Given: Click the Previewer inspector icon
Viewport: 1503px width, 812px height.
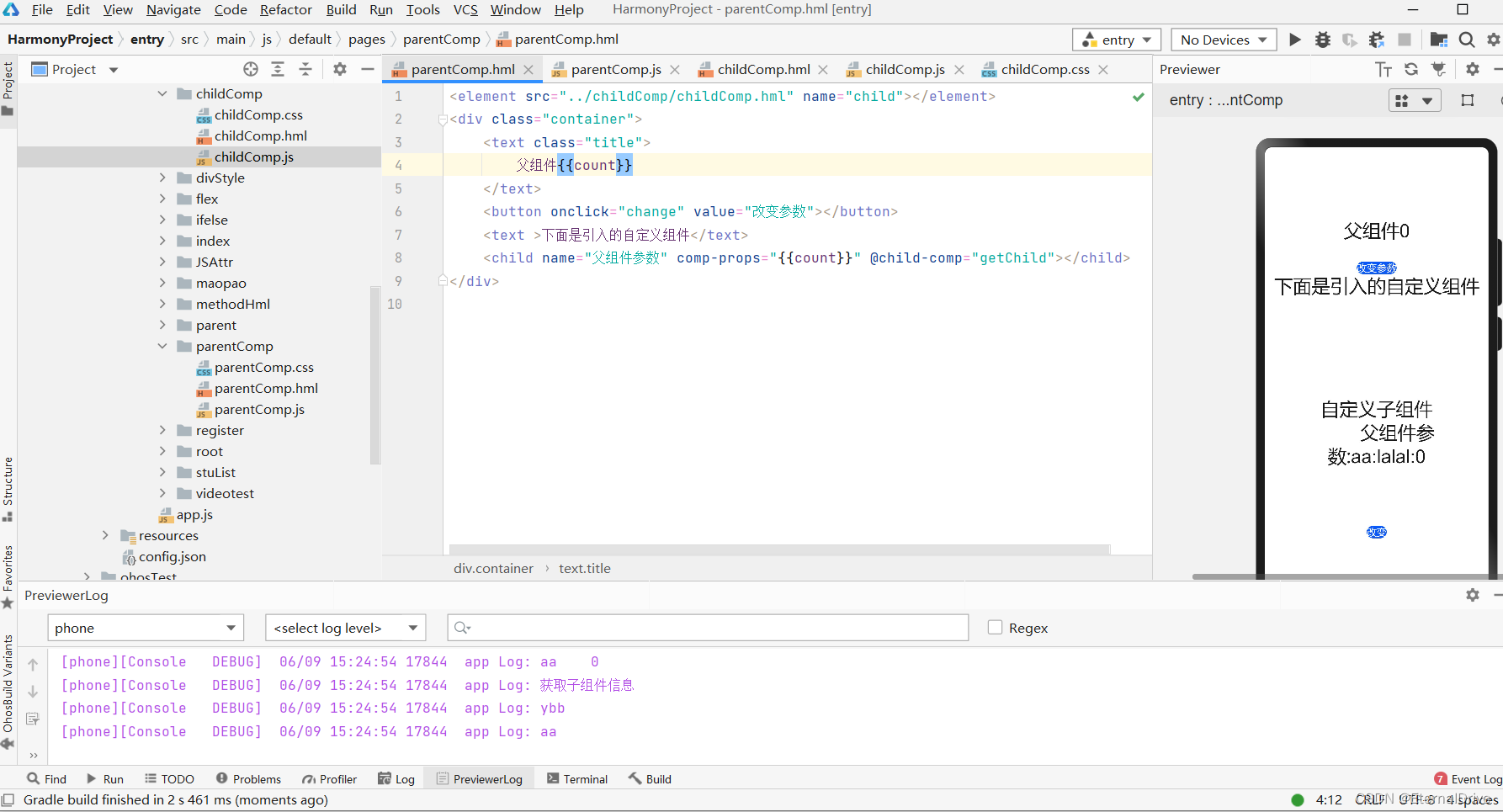Looking at the screenshot, I should click(x=1439, y=69).
